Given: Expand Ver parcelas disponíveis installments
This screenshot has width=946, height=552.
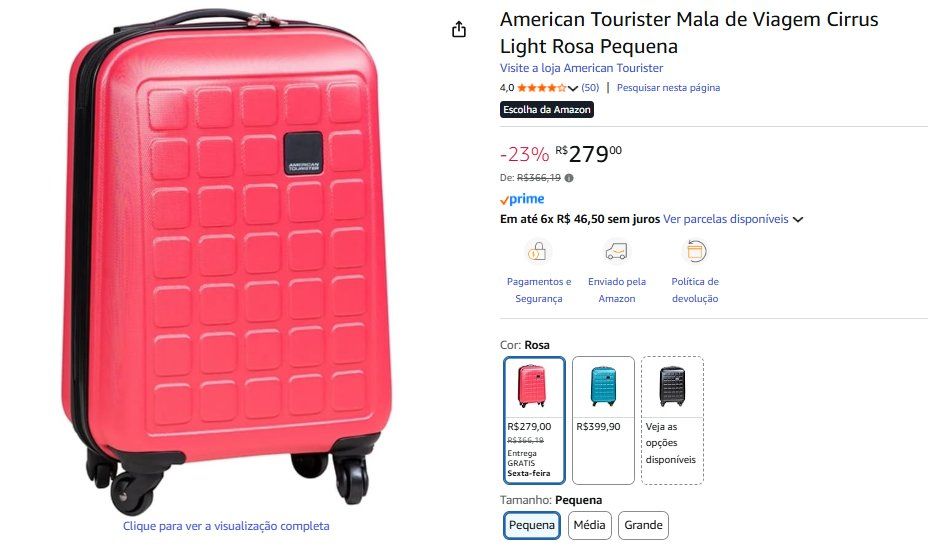Looking at the screenshot, I should (x=732, y=219).
